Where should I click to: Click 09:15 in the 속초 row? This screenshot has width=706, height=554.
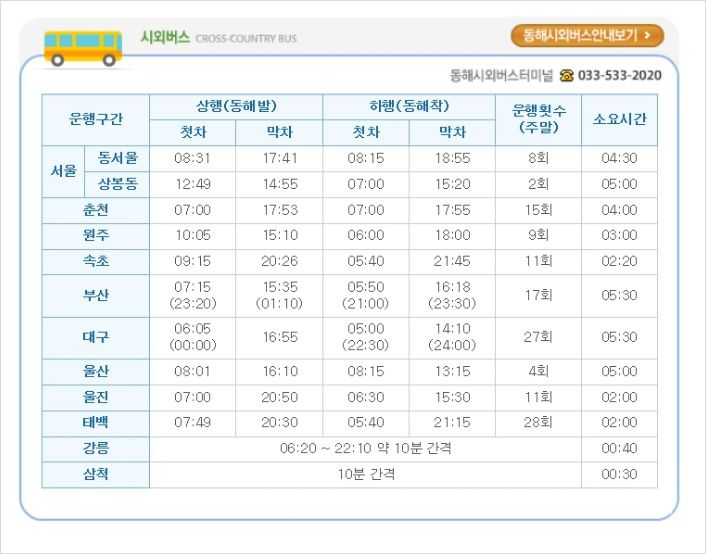[192, 261]
